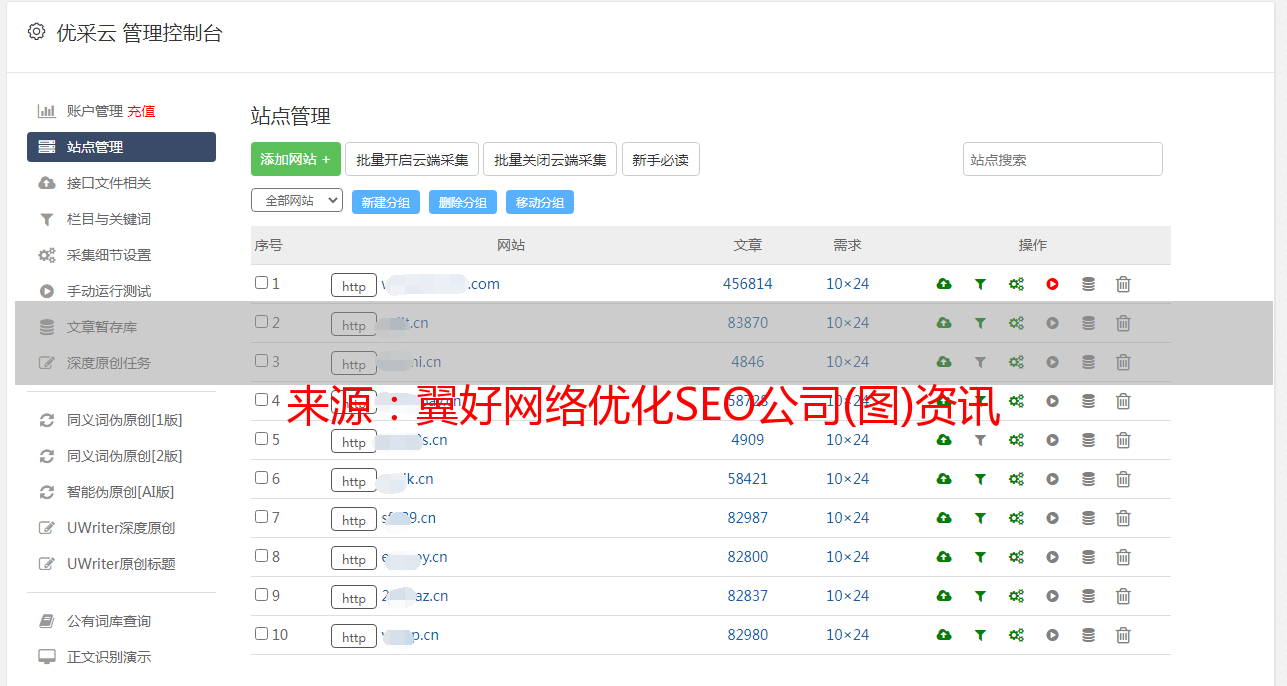Open 账户管理 in the sidebar
Viewport: 1287px width, 686px height.
click(94, 111)
